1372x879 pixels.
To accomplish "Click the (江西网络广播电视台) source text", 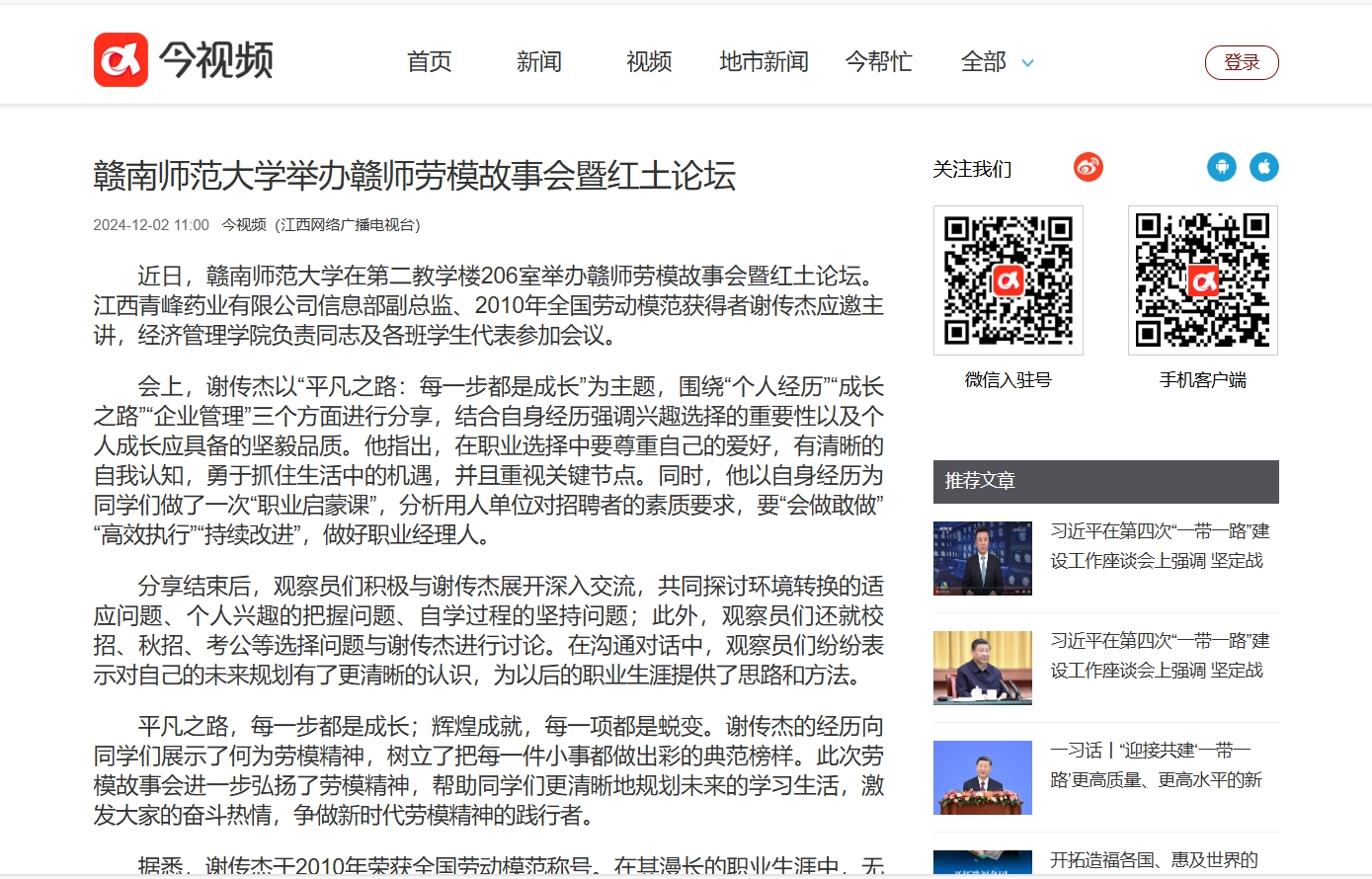I will (348, 225).
